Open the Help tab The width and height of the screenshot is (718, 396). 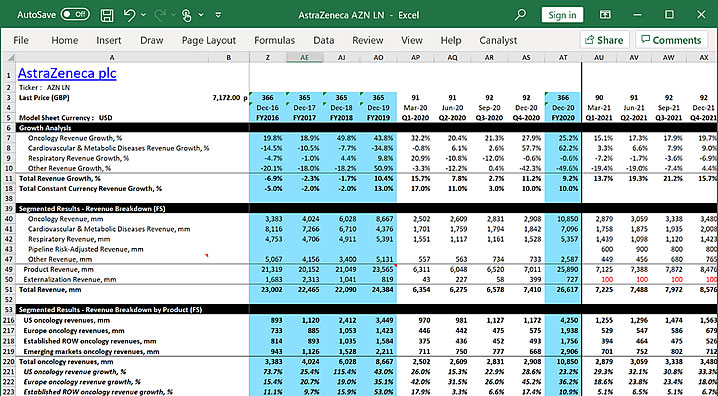point(451,40)
